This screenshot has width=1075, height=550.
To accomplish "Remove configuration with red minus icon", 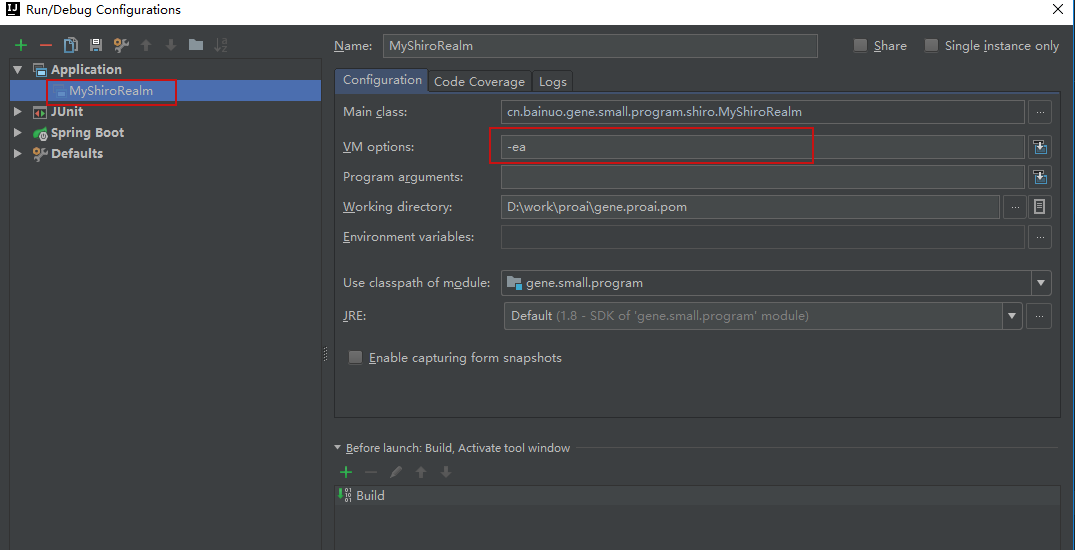I will click(46, 45).
